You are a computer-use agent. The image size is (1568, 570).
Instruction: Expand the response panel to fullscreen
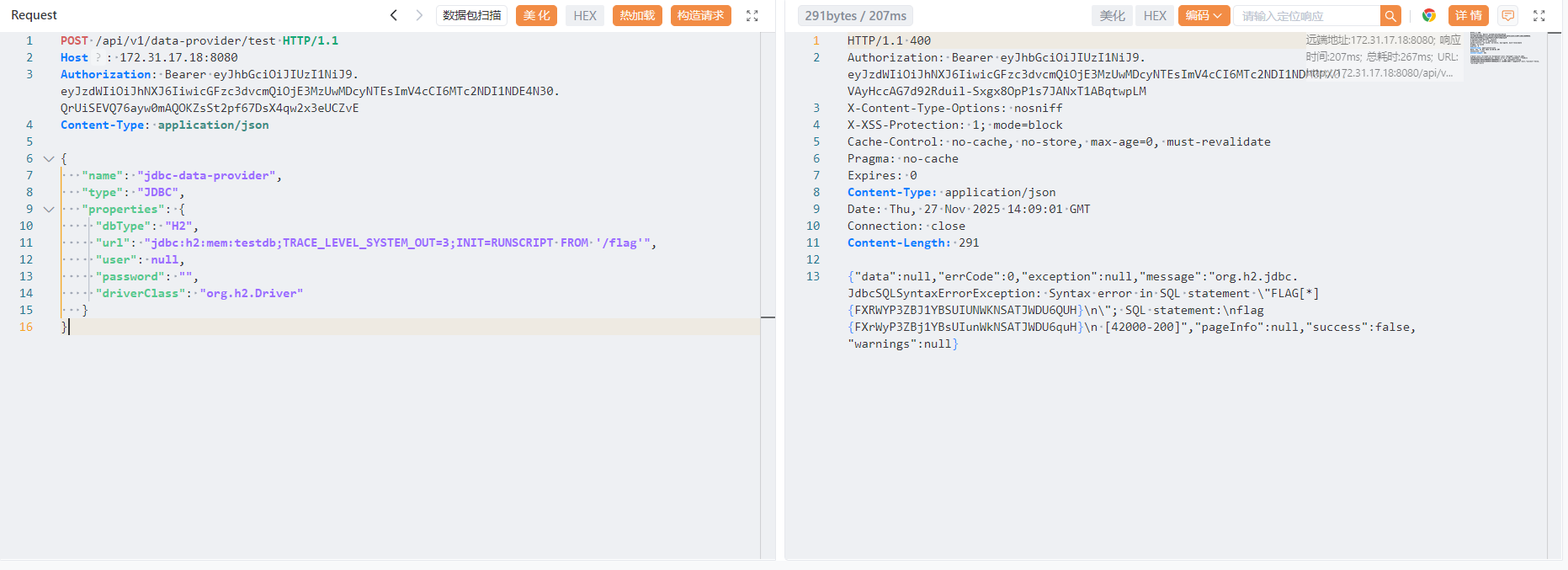coord(1539,15)
